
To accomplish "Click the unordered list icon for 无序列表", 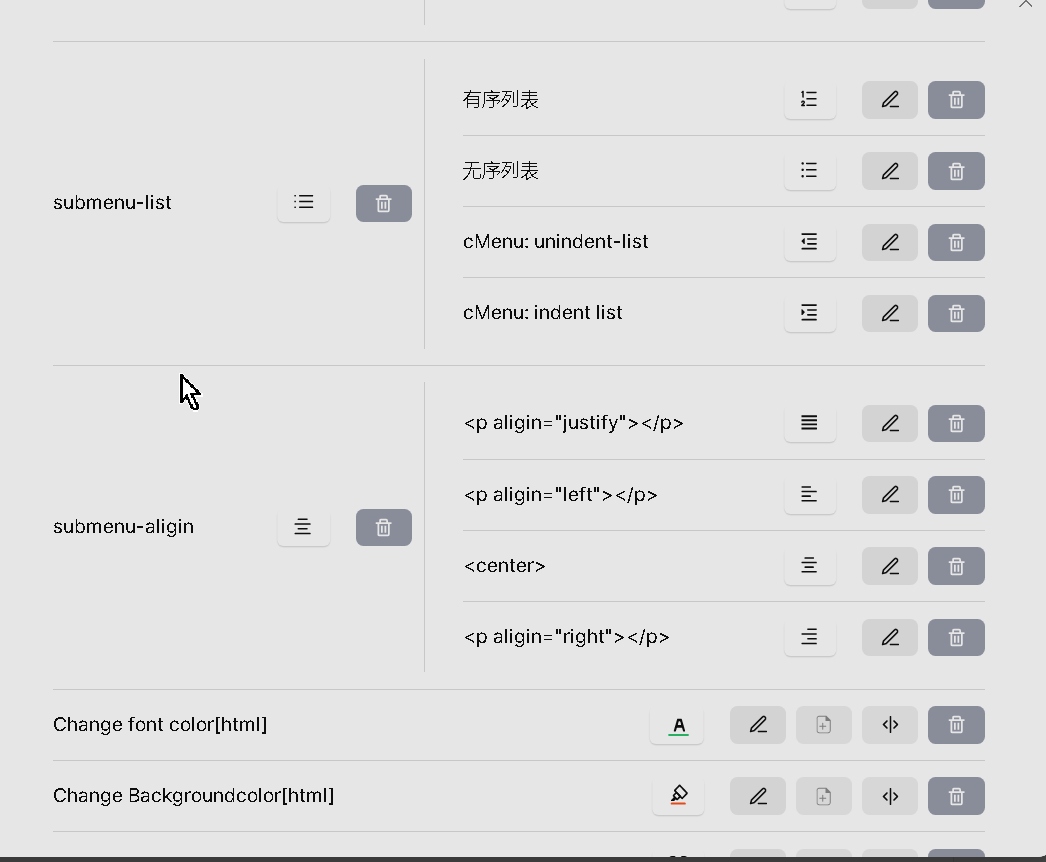I will click(809, 171).
